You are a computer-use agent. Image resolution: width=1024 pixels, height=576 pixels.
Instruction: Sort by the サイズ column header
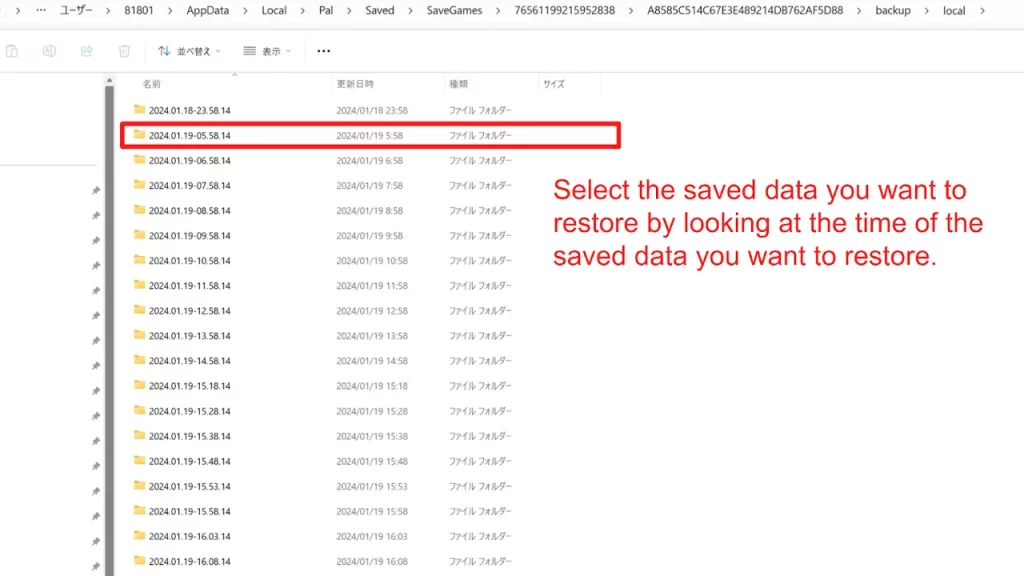click(554, 84)
